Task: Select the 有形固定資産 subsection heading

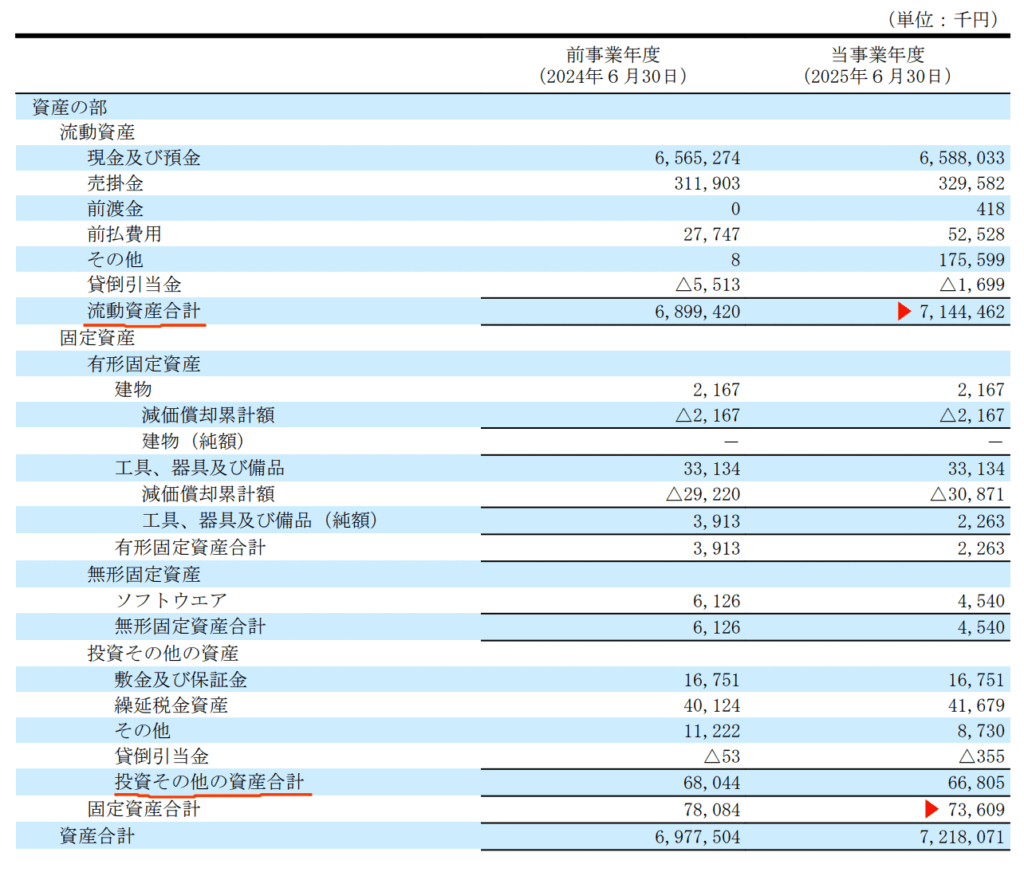Action: click(144, 364)
